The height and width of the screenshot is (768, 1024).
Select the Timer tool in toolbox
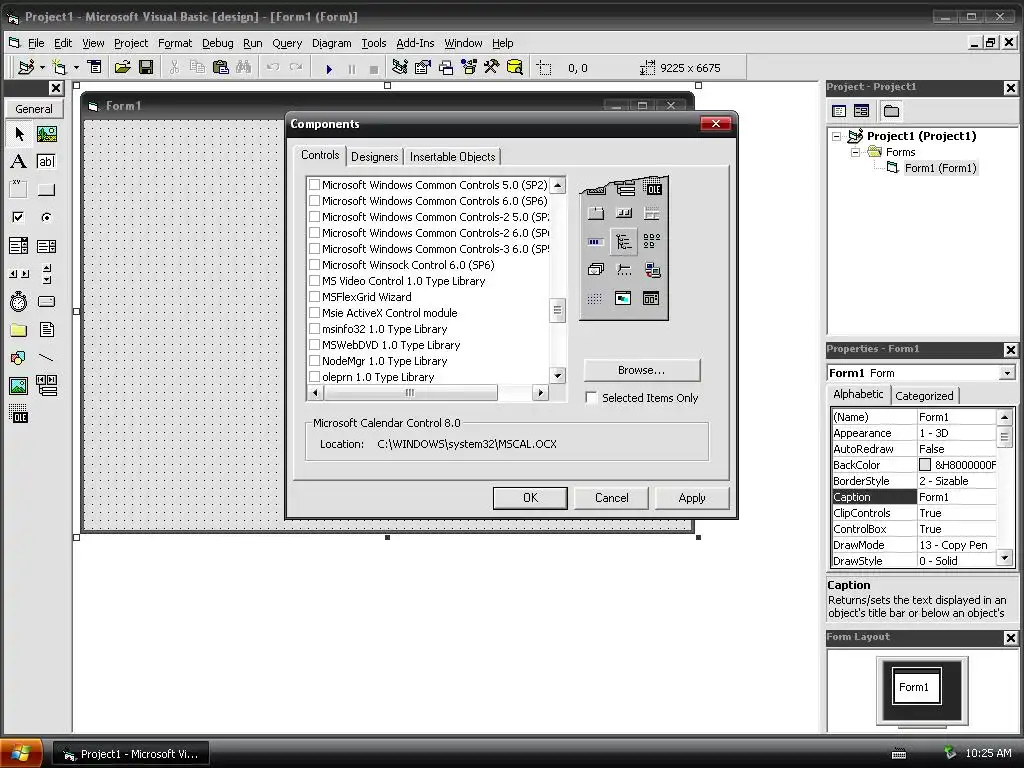click(19, 302)
